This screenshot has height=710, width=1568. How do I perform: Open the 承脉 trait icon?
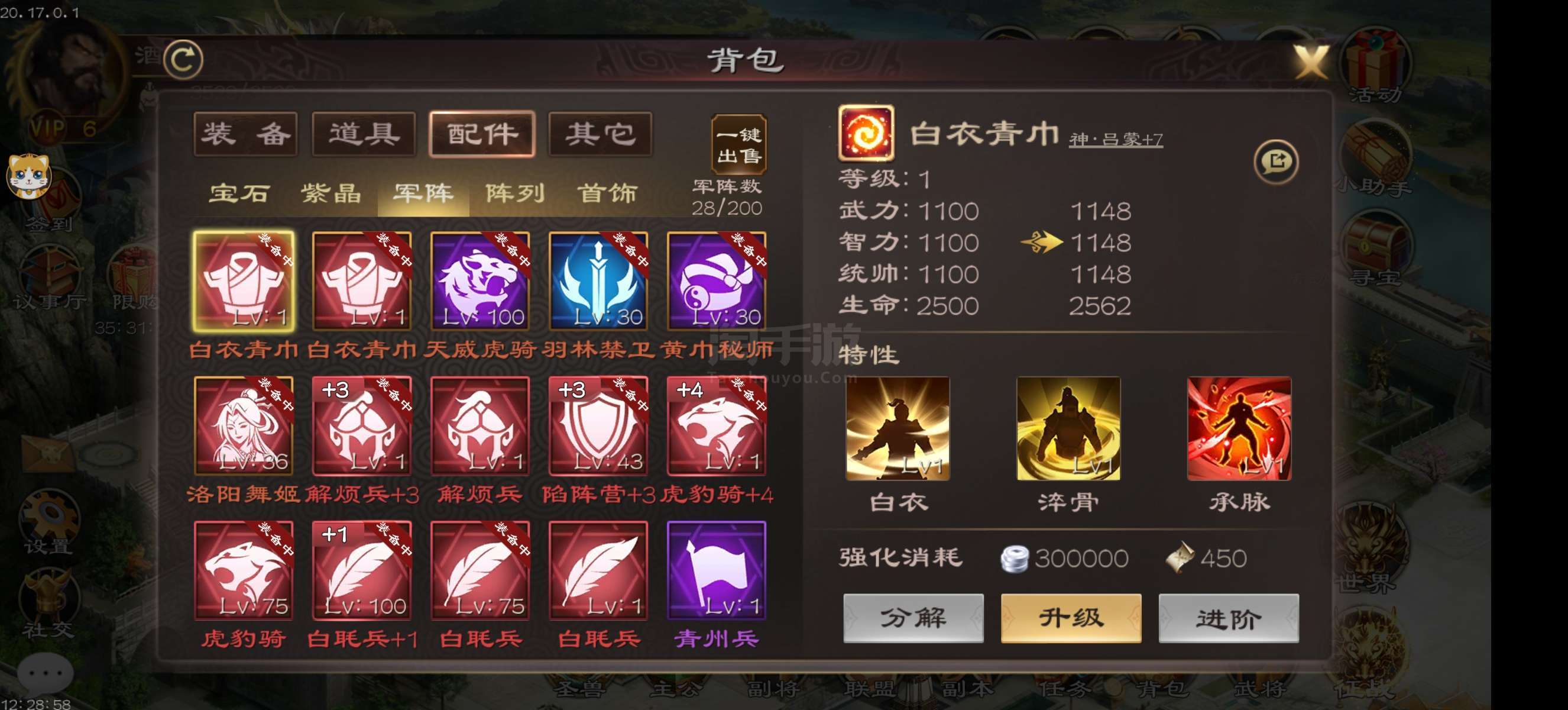point(1239,429)
